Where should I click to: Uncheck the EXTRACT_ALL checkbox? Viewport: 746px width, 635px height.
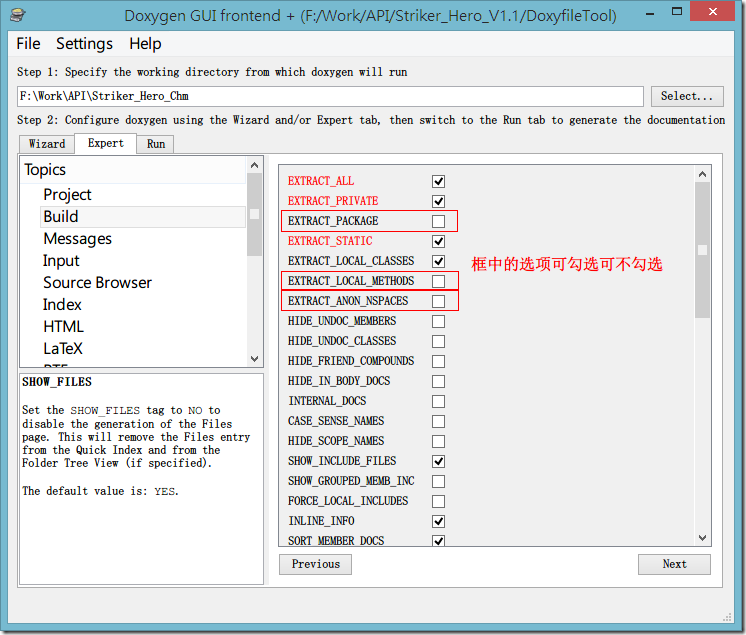click(438, 181)
